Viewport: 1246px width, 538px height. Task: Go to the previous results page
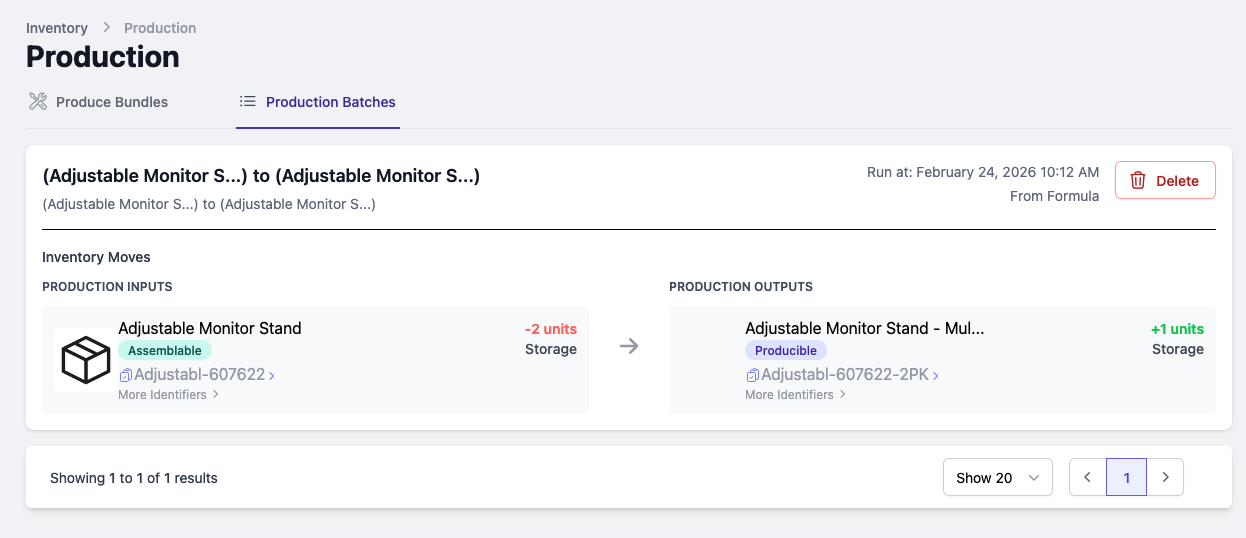tap(1087, 478)
